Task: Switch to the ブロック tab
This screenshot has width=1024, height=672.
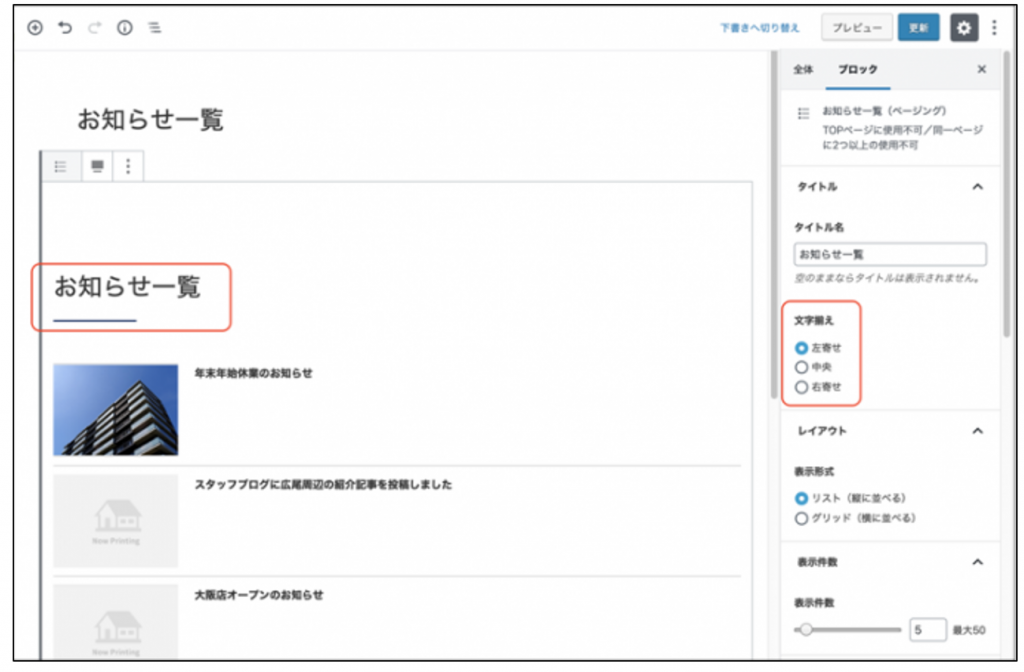Action: 858,70
